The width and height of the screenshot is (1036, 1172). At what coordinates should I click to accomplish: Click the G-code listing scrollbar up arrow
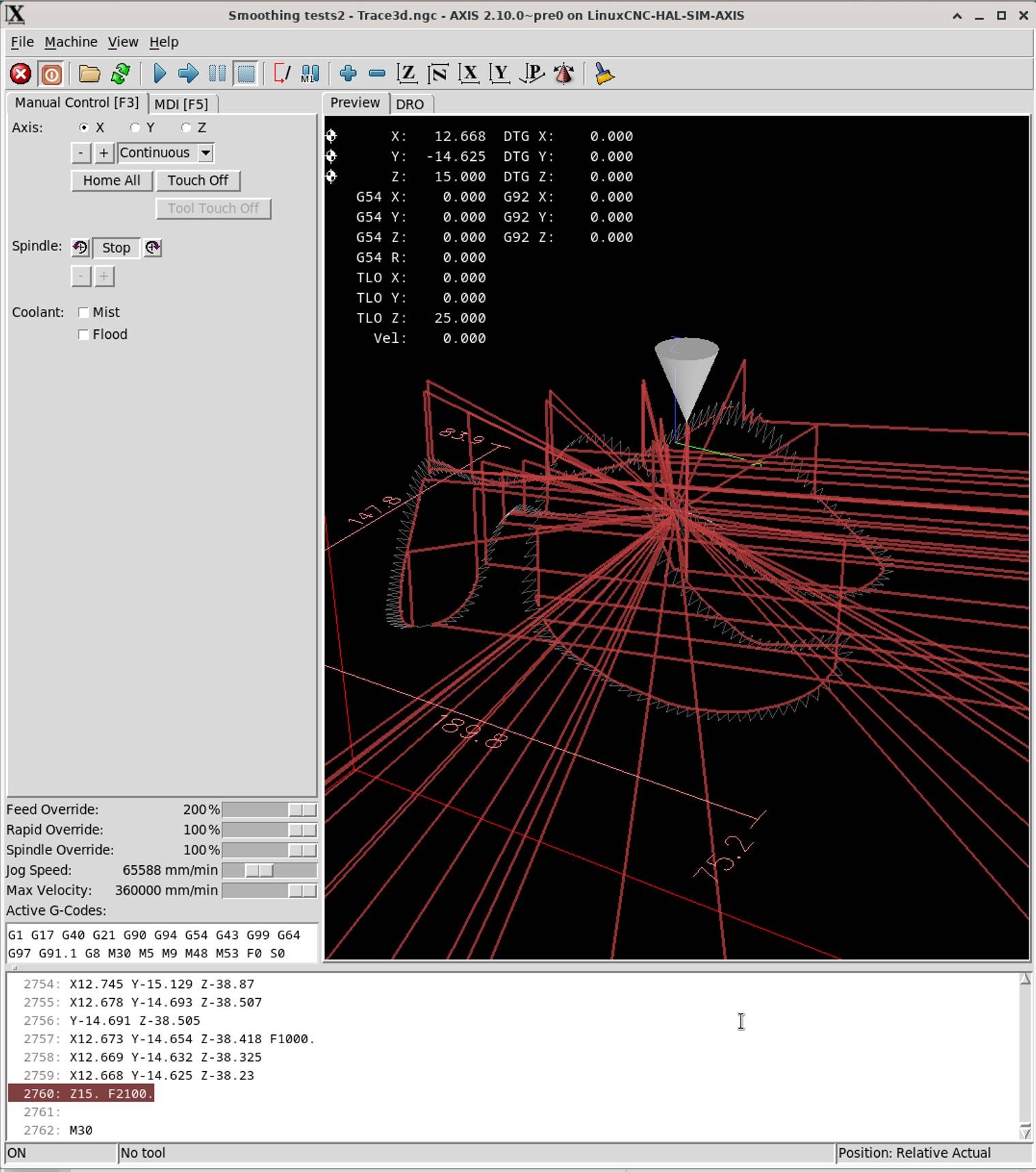(1025, 979)
